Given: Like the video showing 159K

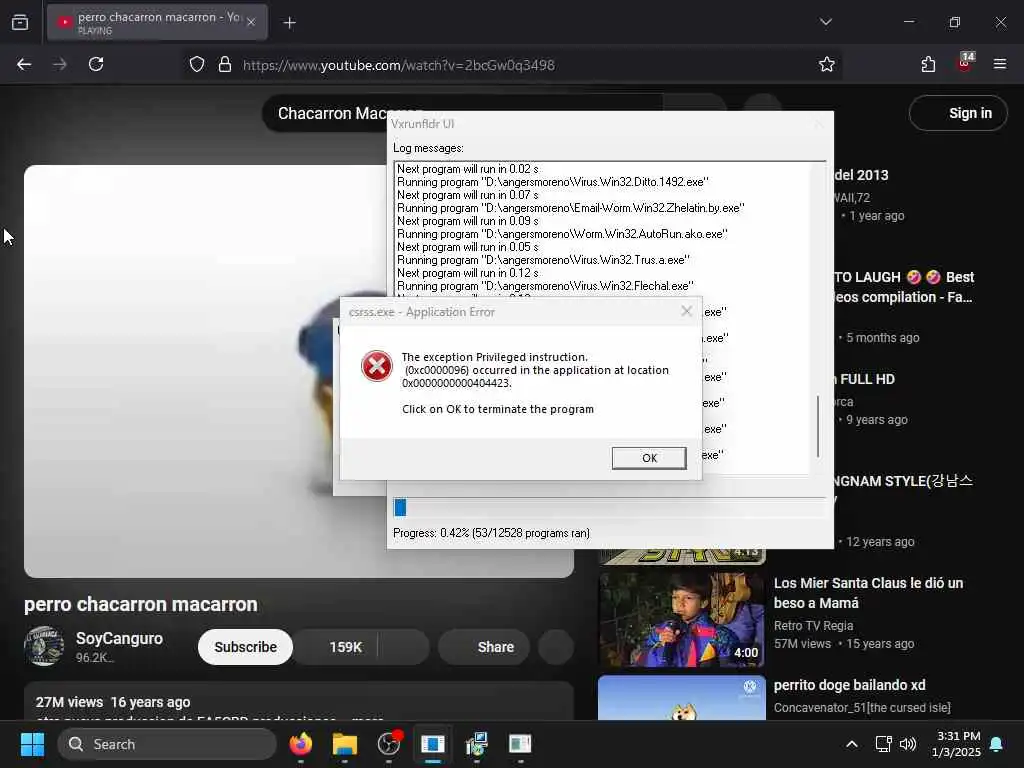Looking at the screenshot, I should [336, 647].
